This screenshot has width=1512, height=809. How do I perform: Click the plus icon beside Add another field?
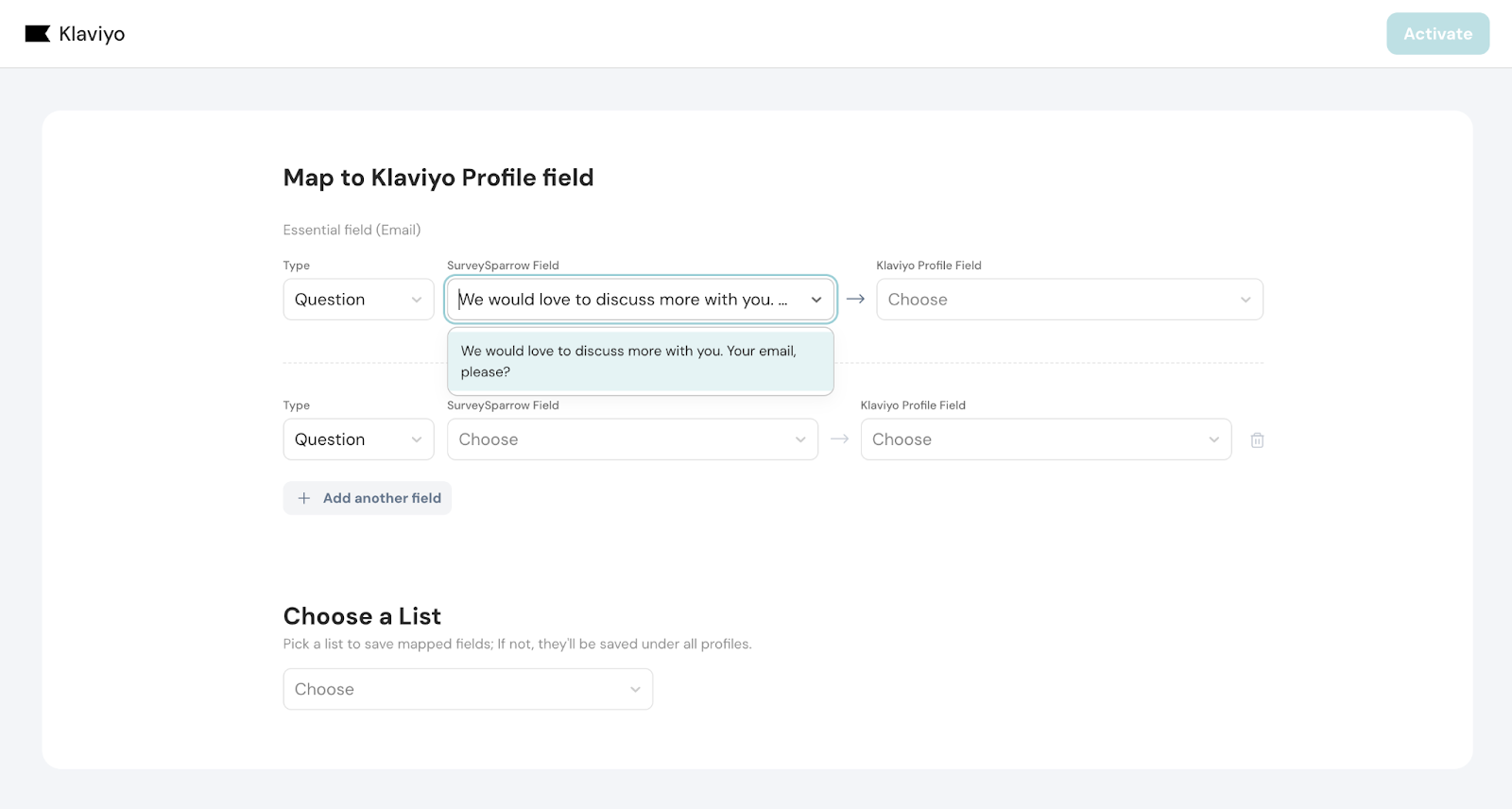(304, 498)
